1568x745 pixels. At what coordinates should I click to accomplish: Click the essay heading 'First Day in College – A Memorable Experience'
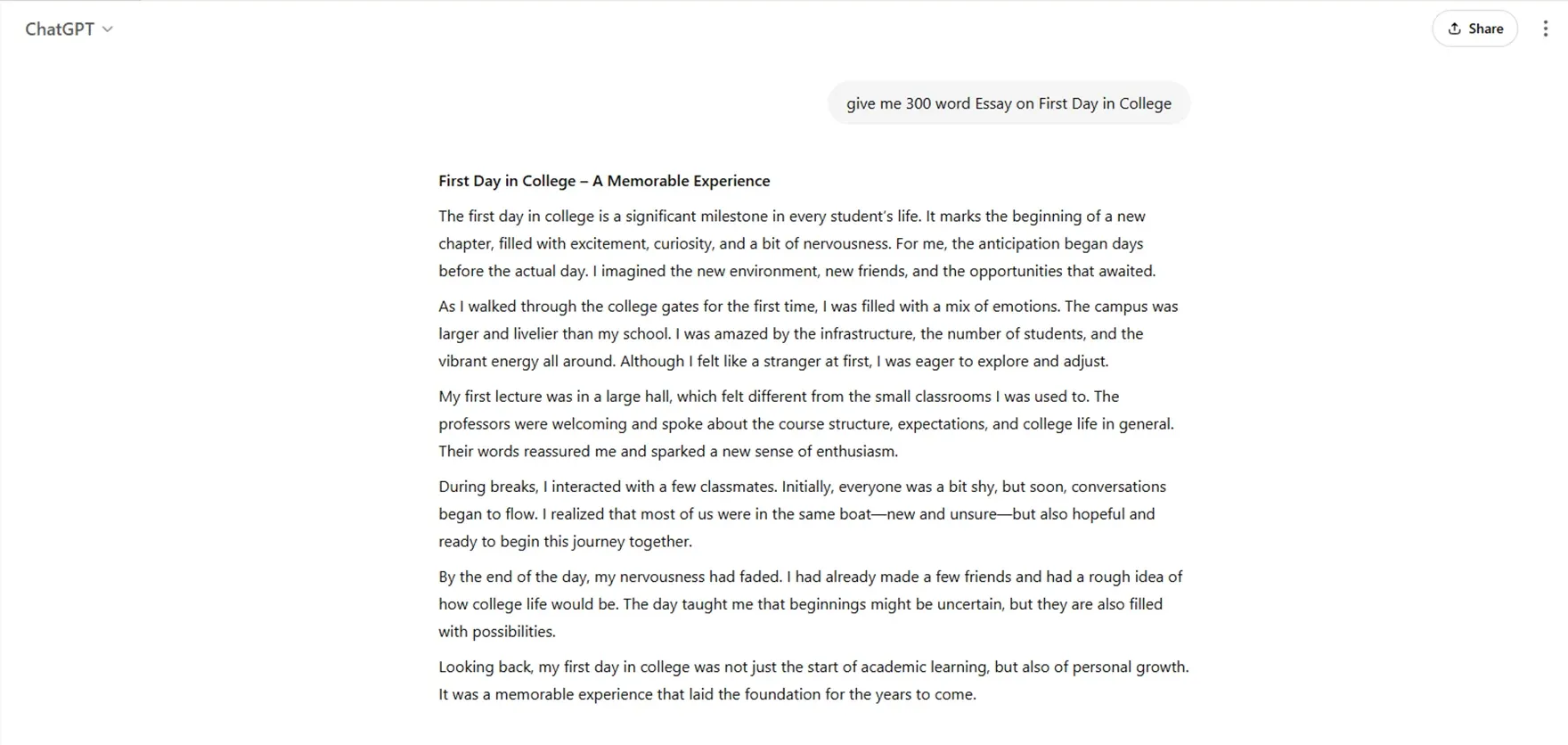coord(604,181)
